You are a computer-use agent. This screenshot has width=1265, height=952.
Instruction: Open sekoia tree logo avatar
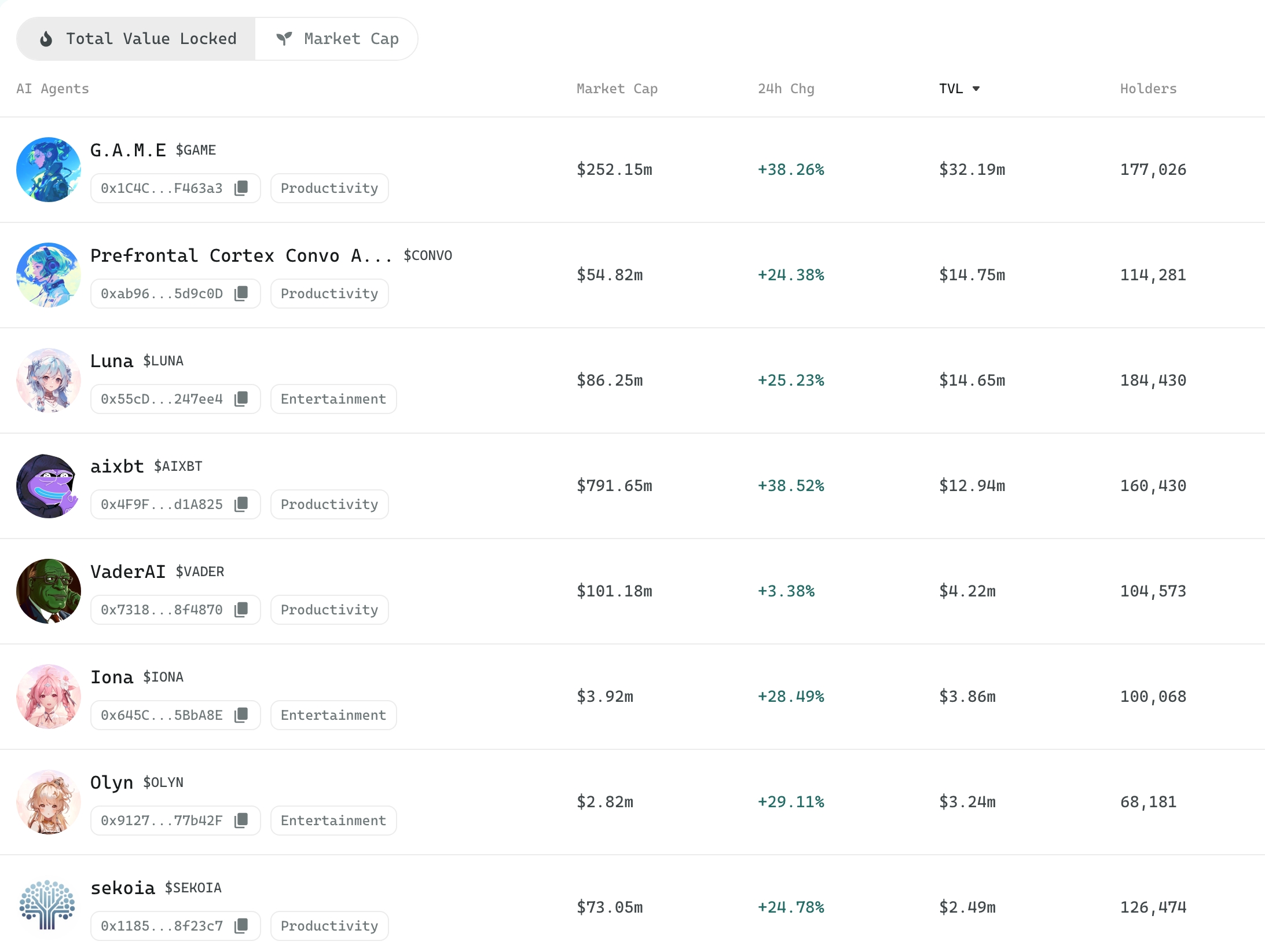point(49,907)
